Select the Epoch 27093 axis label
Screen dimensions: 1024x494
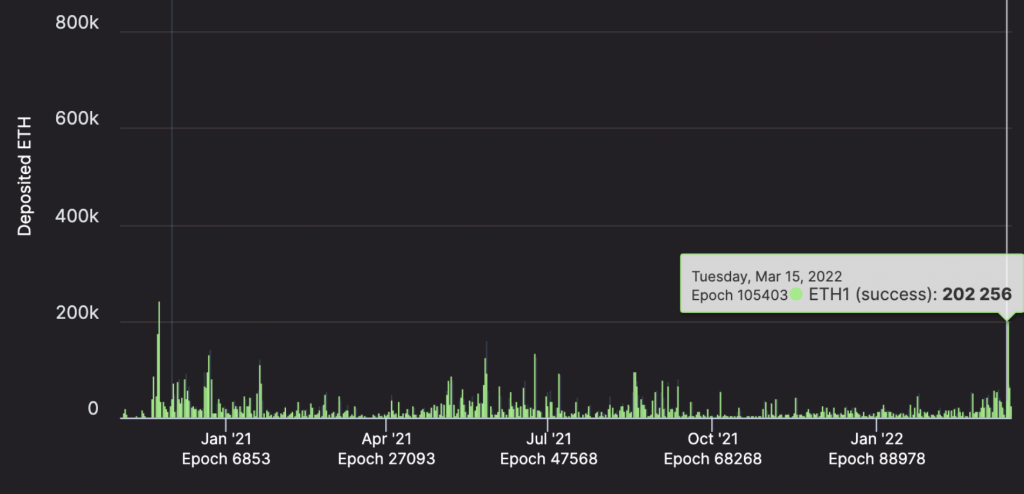coord(386,459)
